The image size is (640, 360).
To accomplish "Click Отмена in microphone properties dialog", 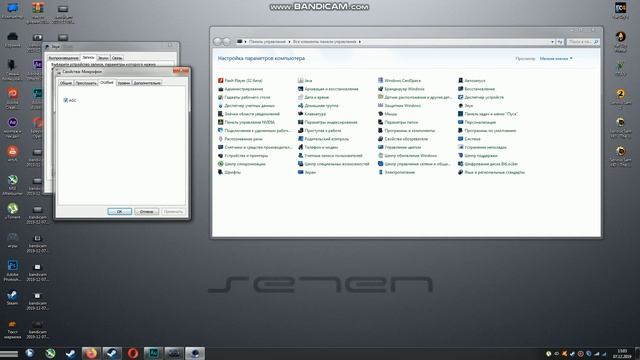I will coord(147,211).
